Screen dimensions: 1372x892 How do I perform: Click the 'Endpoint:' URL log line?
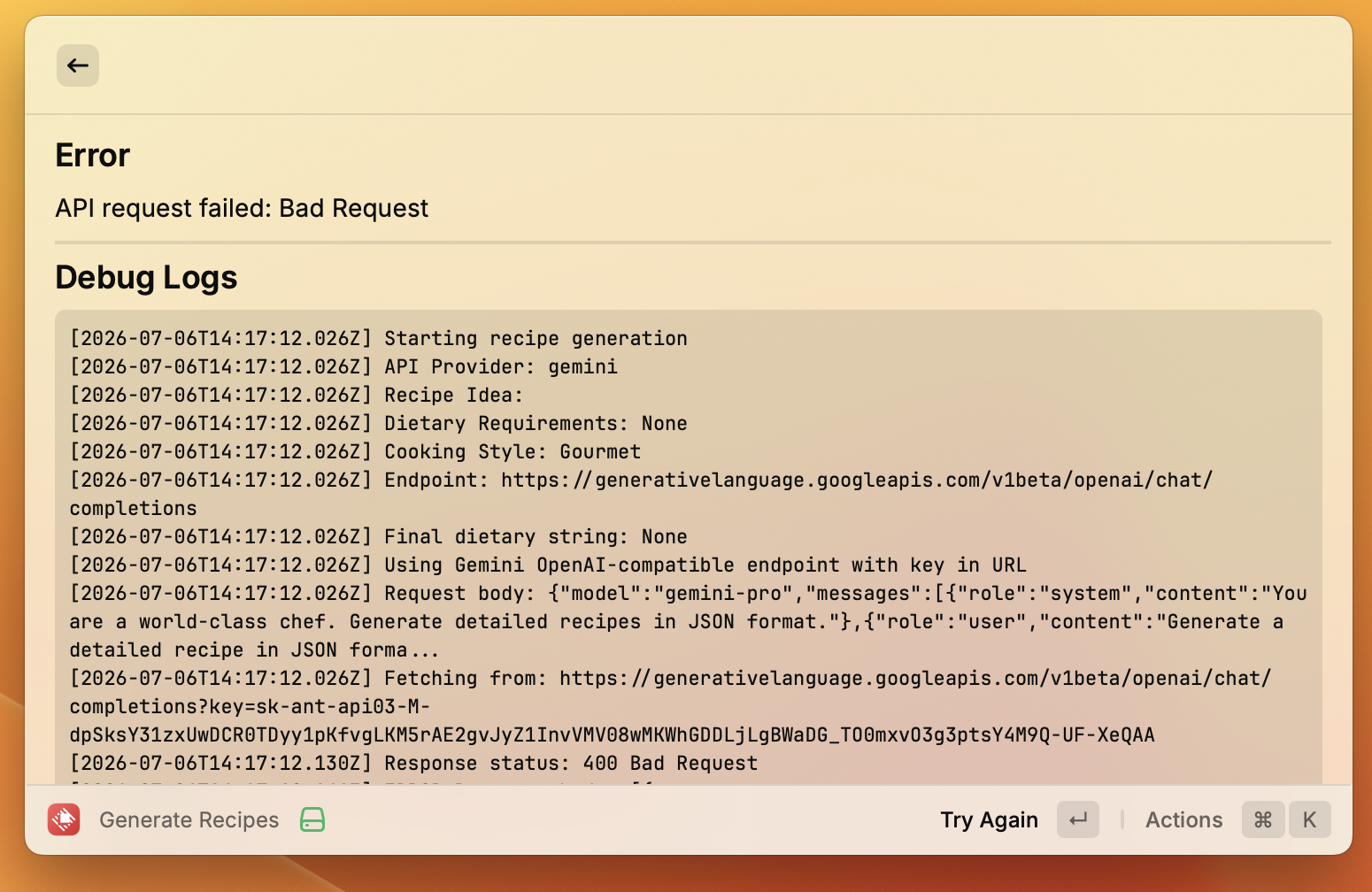click(x=642, y=494)
